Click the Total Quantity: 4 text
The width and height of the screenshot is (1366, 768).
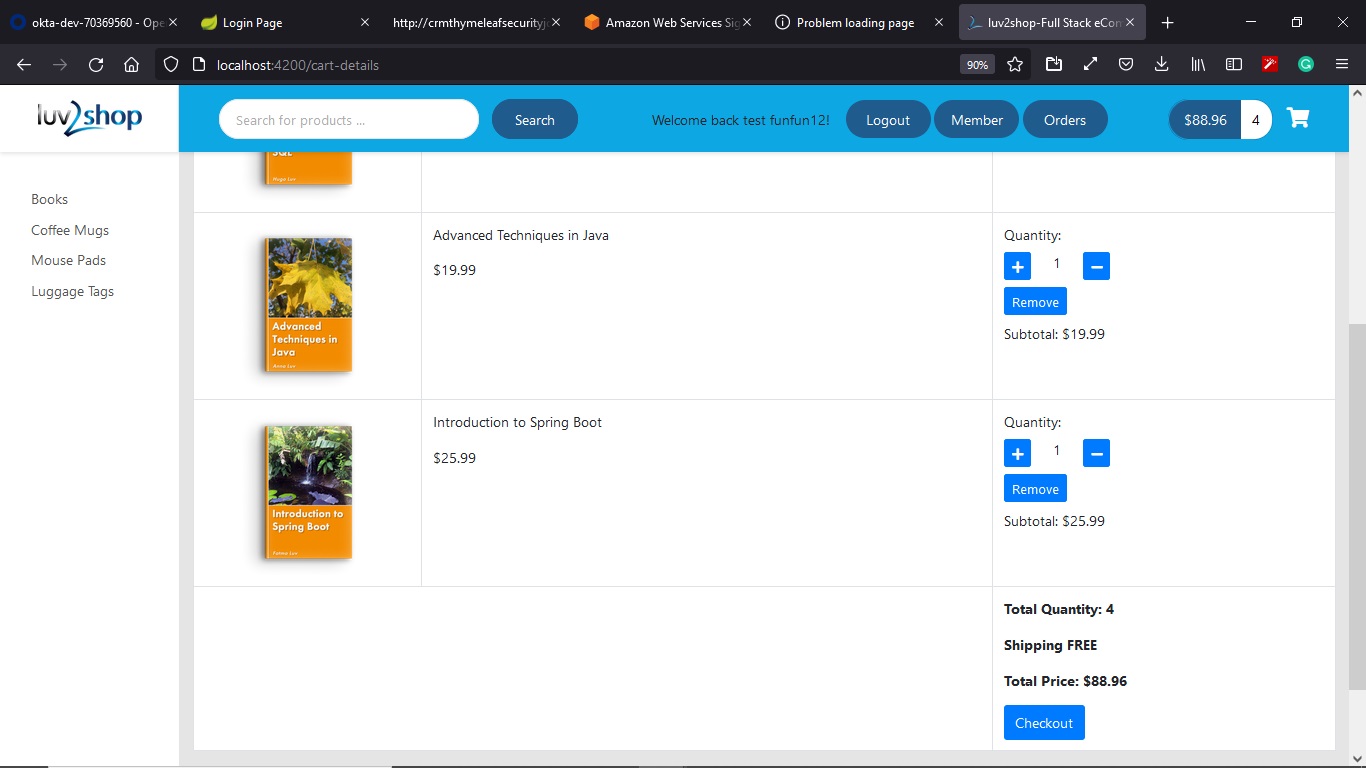(x=1059, y=609)
